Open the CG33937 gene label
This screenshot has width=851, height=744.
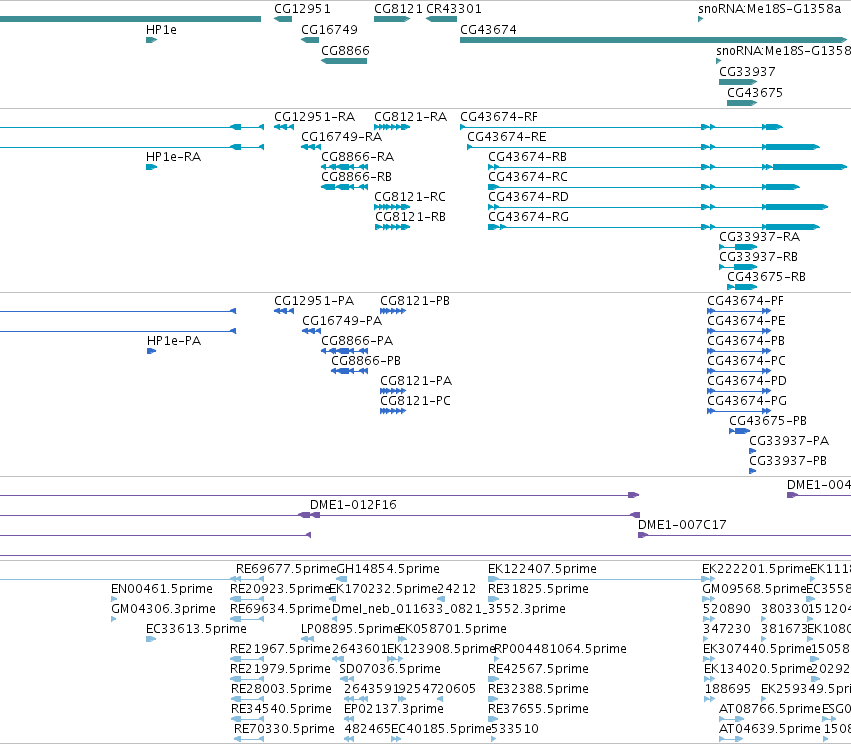pyautogui.click(x=747, y=72)
